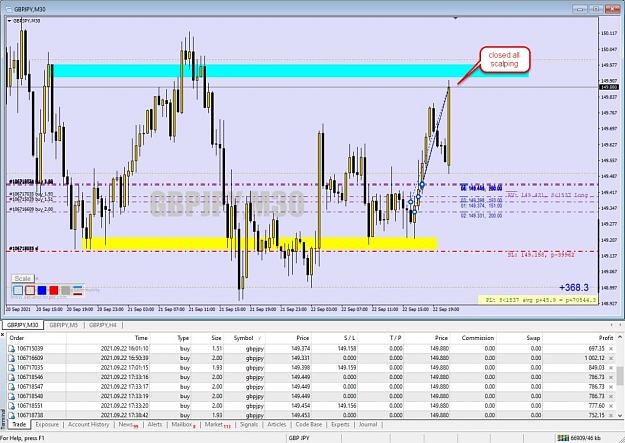This screenshot has height=443, width=625.
Task: Pick the solid blue color swatch
Action: coord(42,290)
